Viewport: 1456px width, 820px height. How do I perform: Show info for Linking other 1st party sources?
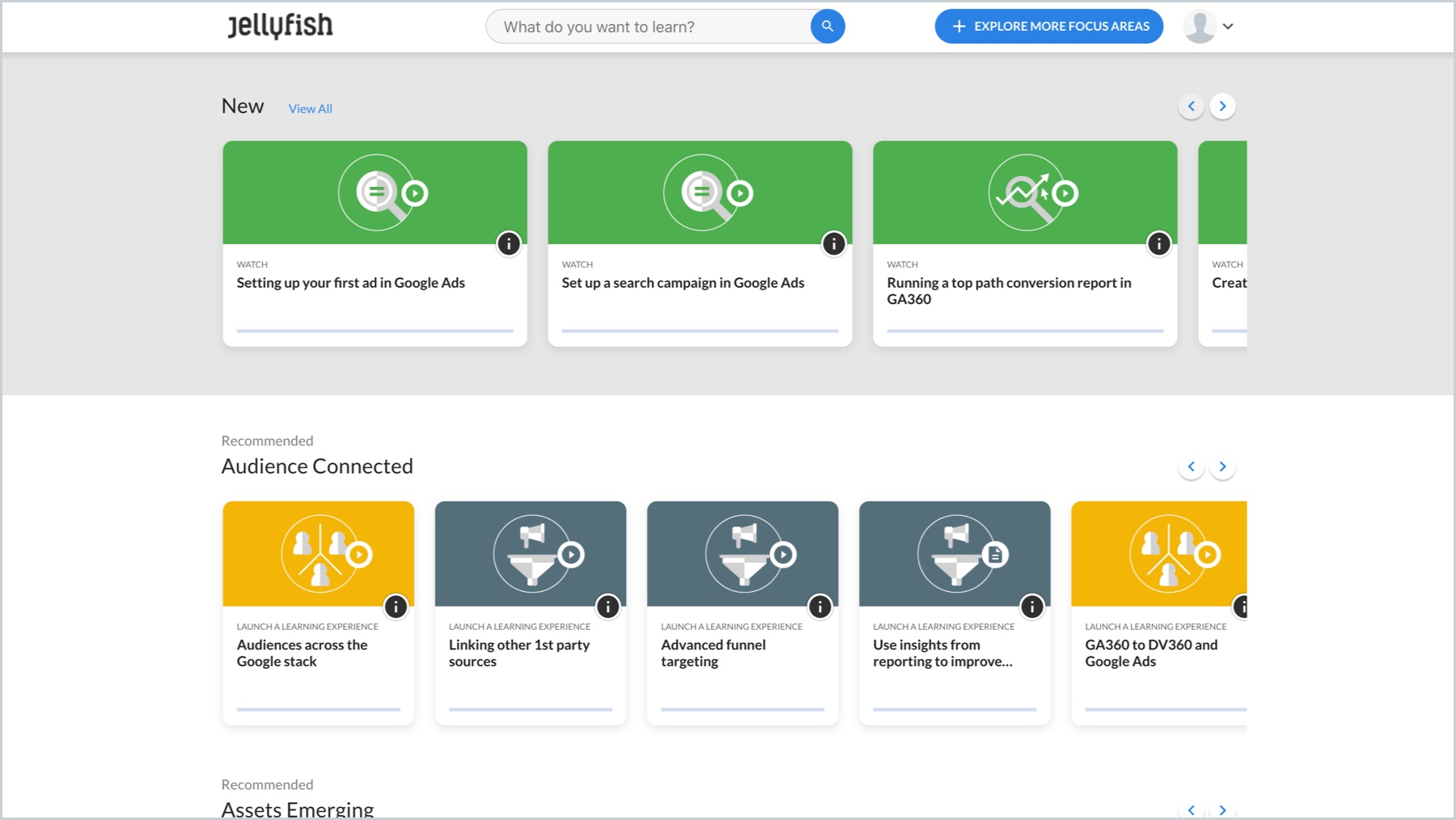pos(607,607)
